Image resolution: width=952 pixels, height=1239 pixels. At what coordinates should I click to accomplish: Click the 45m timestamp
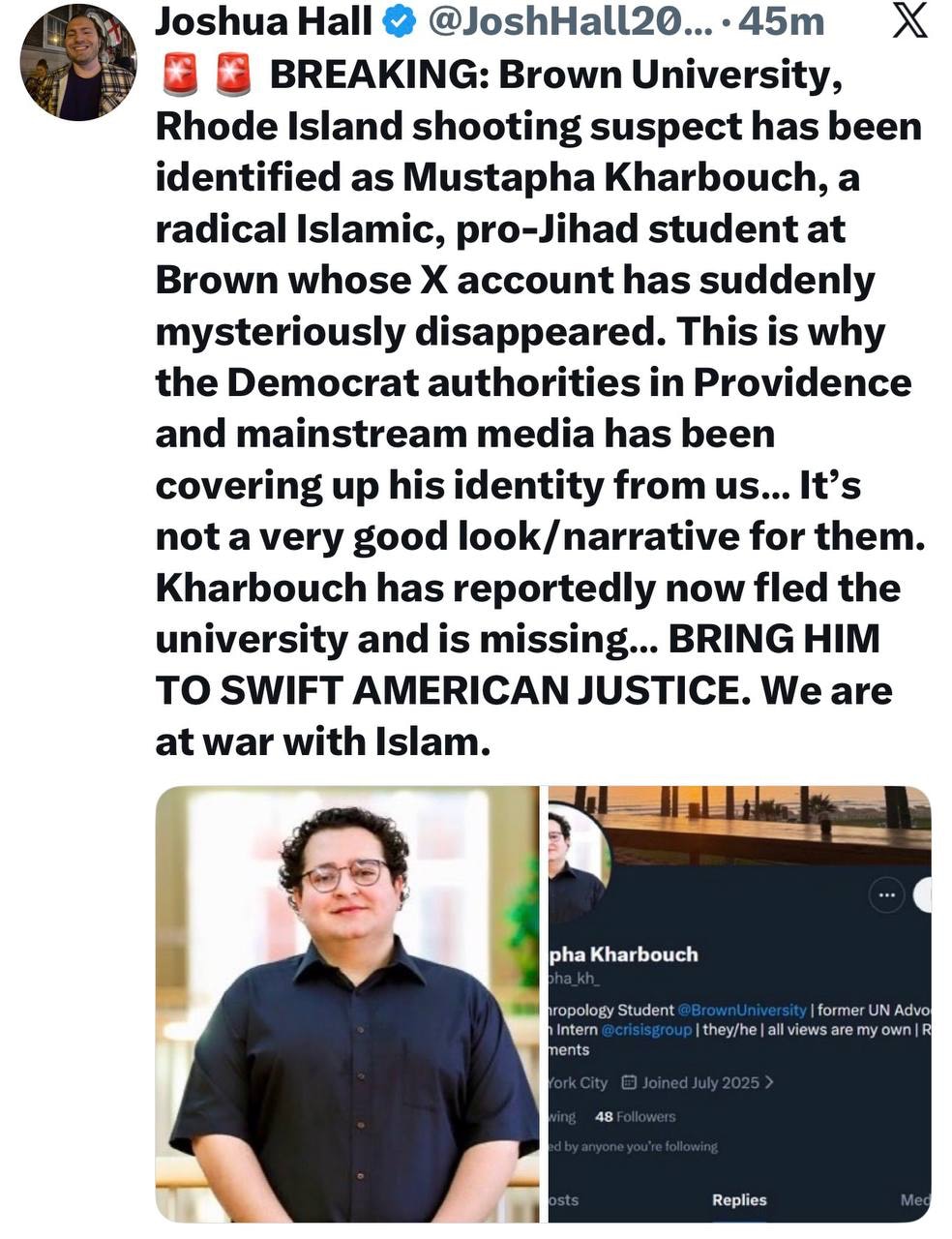click(781, 21)
